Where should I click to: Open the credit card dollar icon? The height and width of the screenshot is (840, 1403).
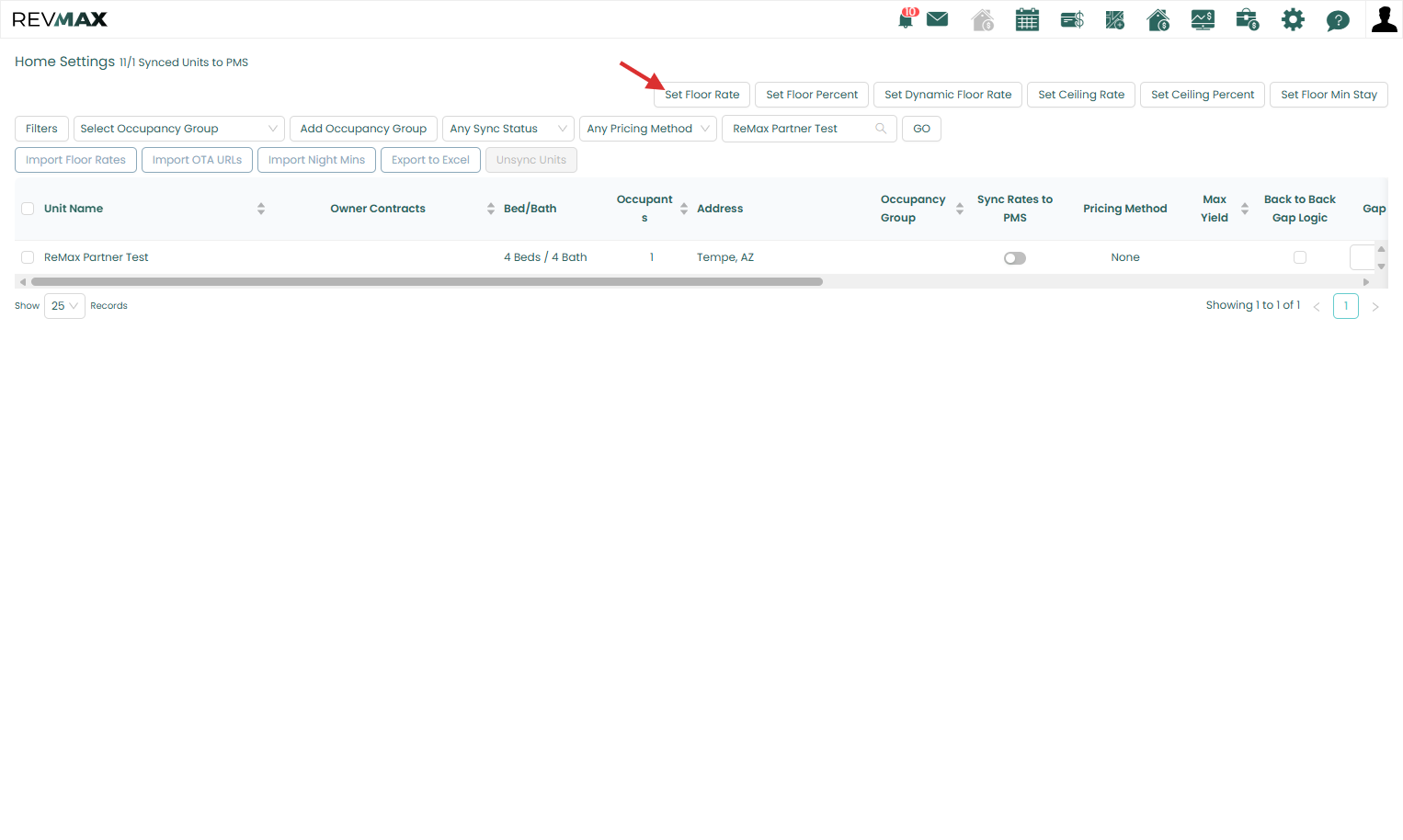click(1072, 19)
